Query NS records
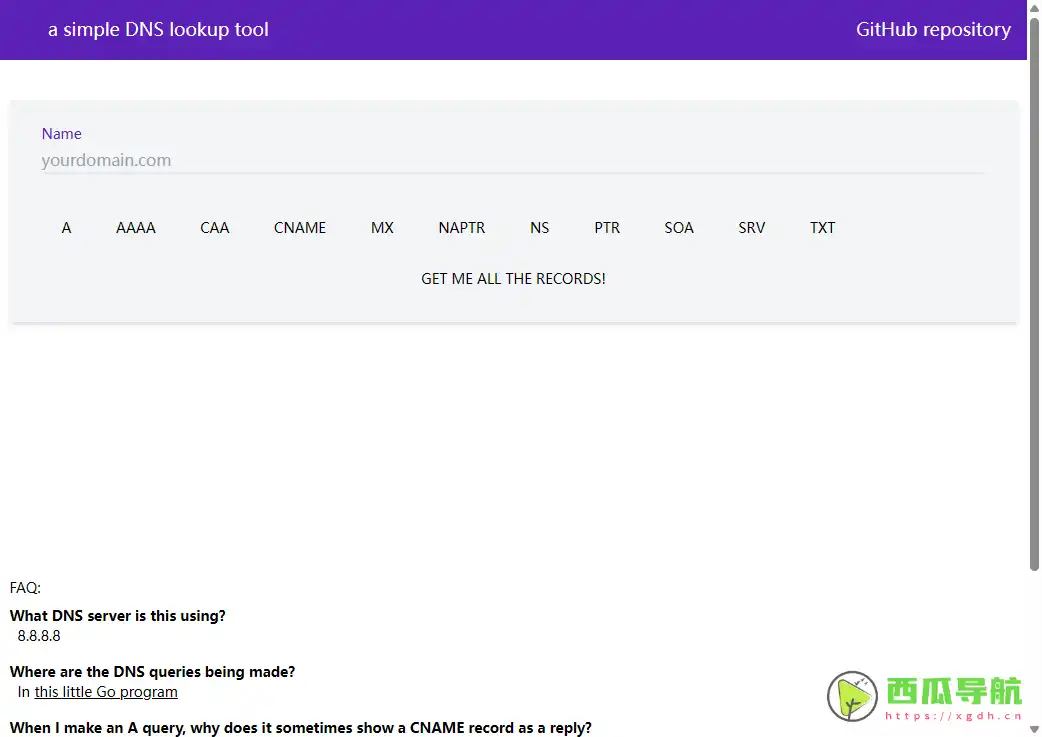The image size is (1042, 737). click(x=539, y=228)
